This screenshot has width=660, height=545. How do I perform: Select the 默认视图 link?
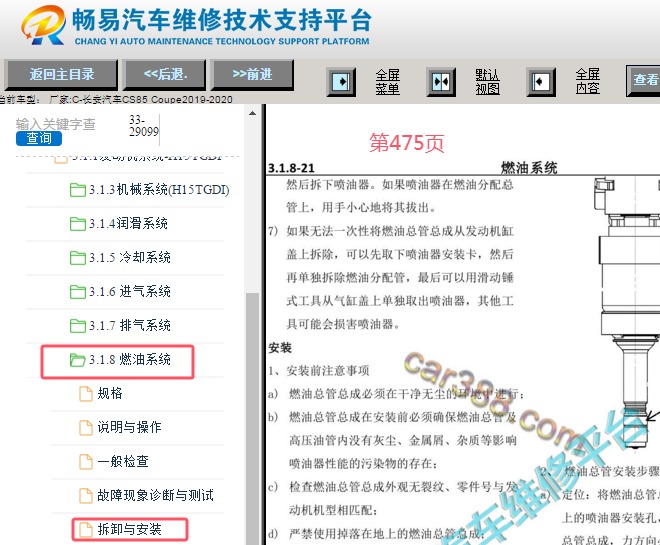tap(487, 82)
